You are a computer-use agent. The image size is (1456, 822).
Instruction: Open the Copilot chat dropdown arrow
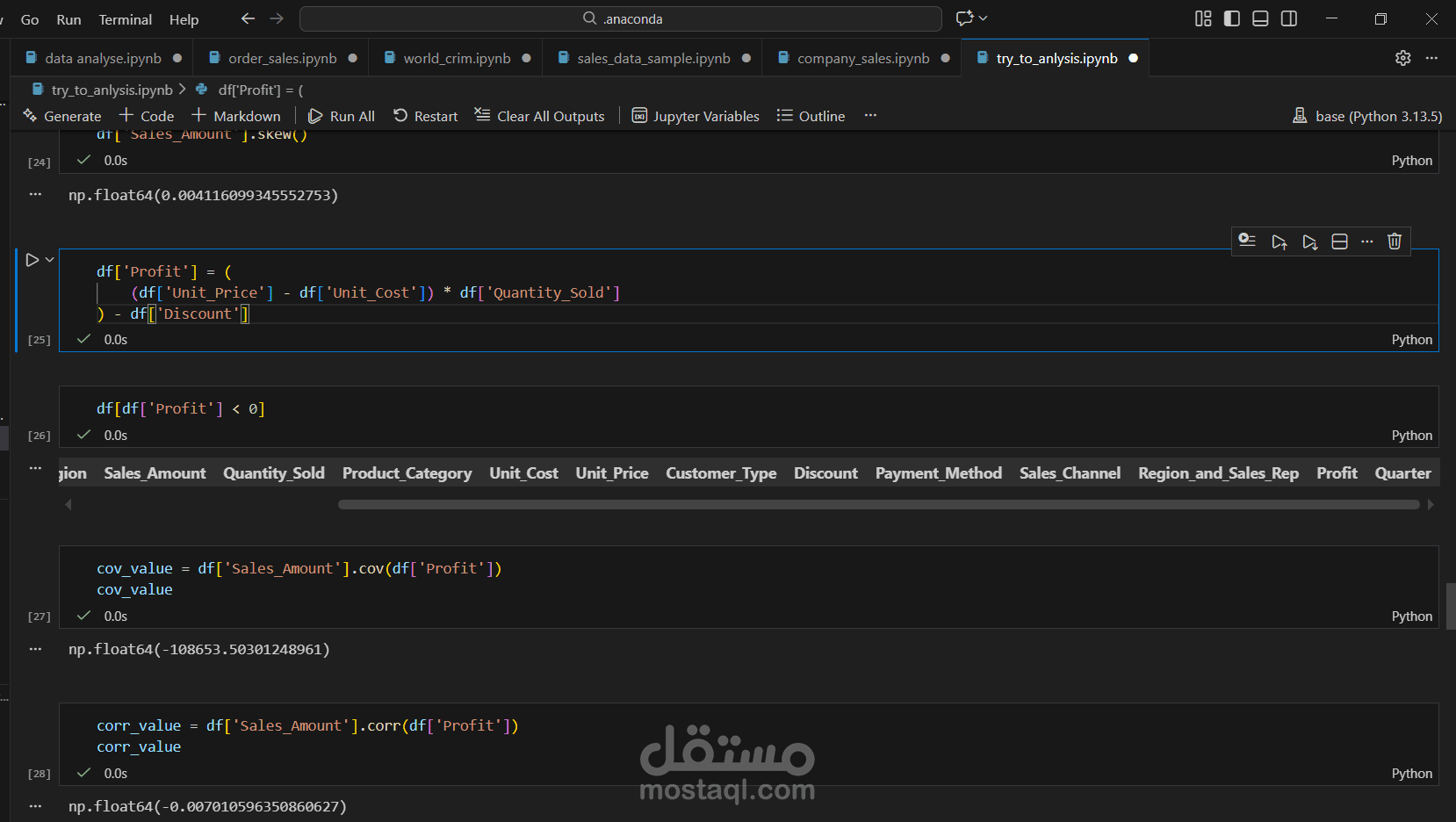983,18
